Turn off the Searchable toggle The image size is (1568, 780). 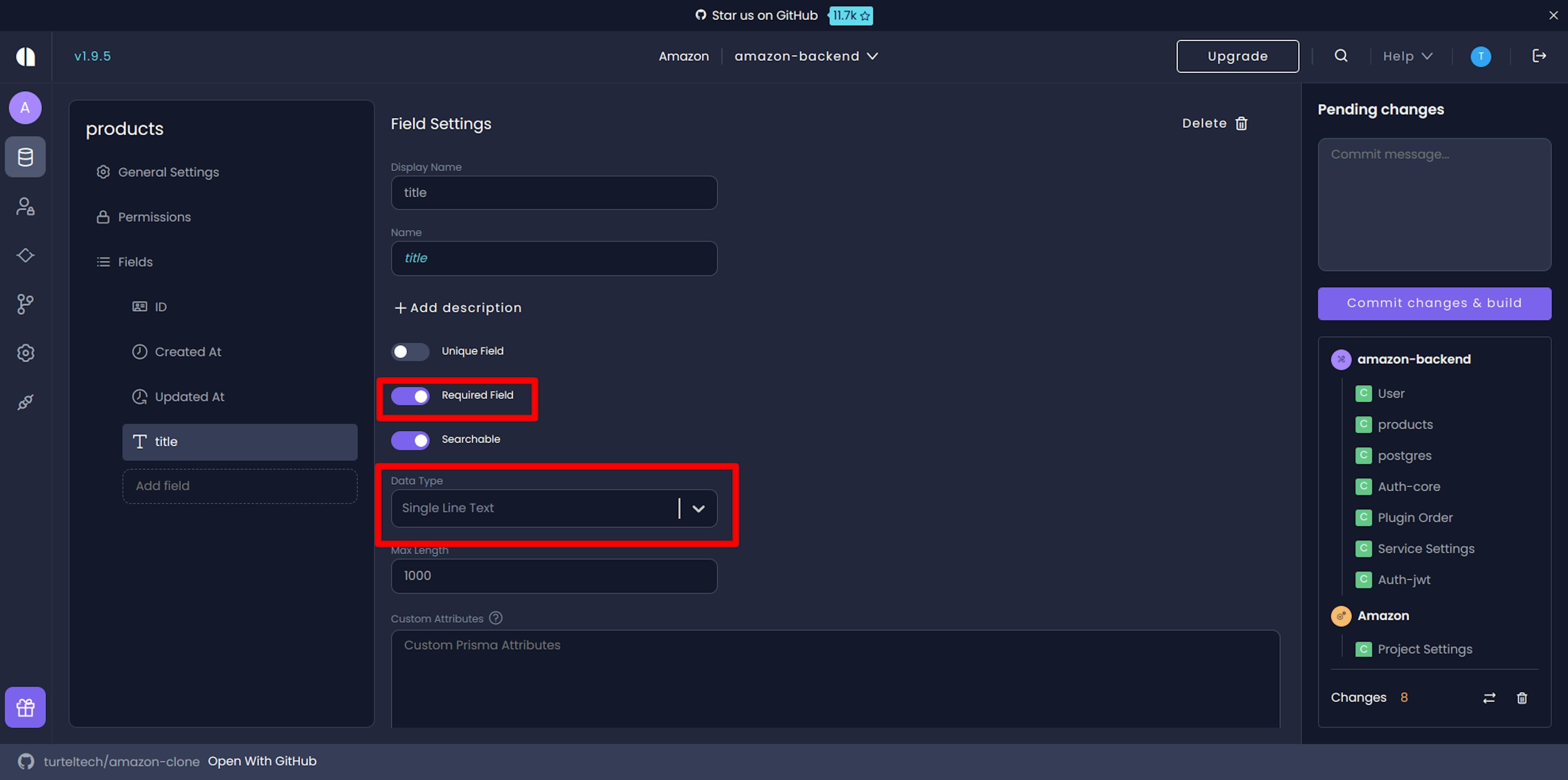410,440
